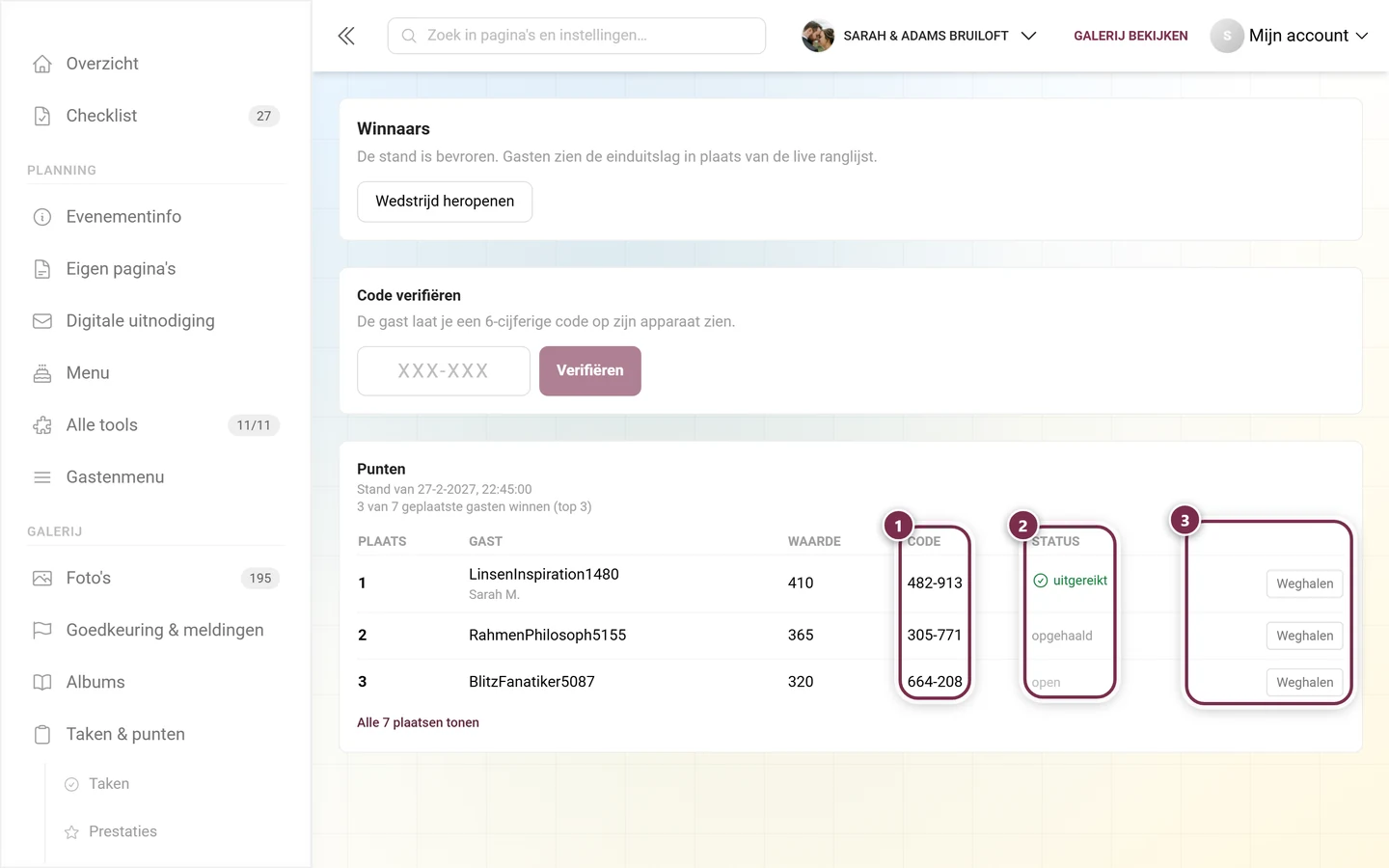Screen dimensions: 1389x868
Task: Click the Foto's image icon
Action: pyautogui.click(x=42, y=579)
